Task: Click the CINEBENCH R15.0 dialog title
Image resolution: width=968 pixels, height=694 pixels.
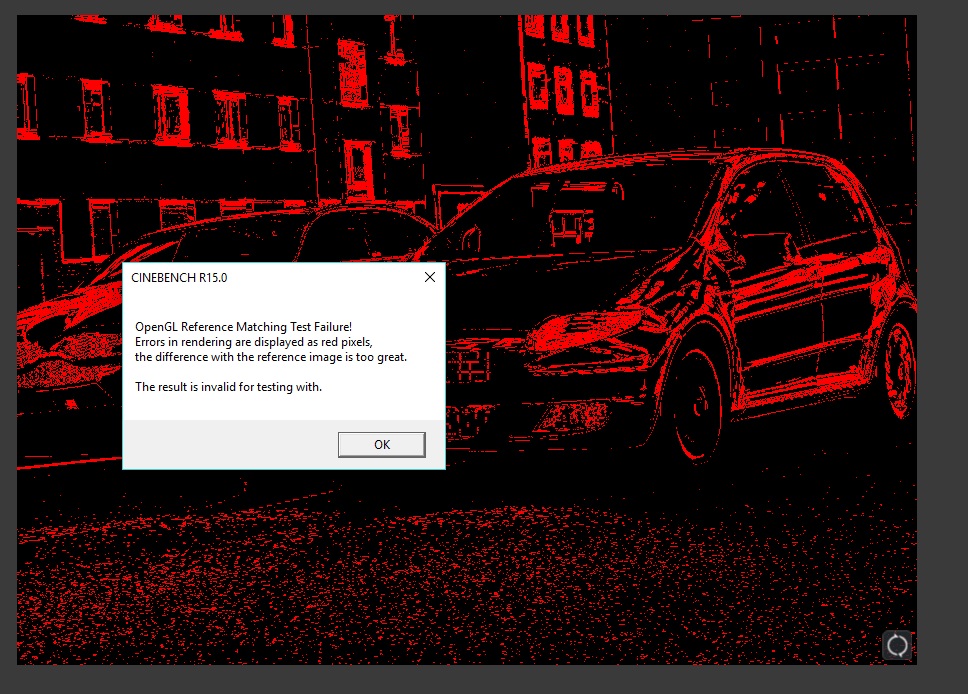Action: point(179,278)
